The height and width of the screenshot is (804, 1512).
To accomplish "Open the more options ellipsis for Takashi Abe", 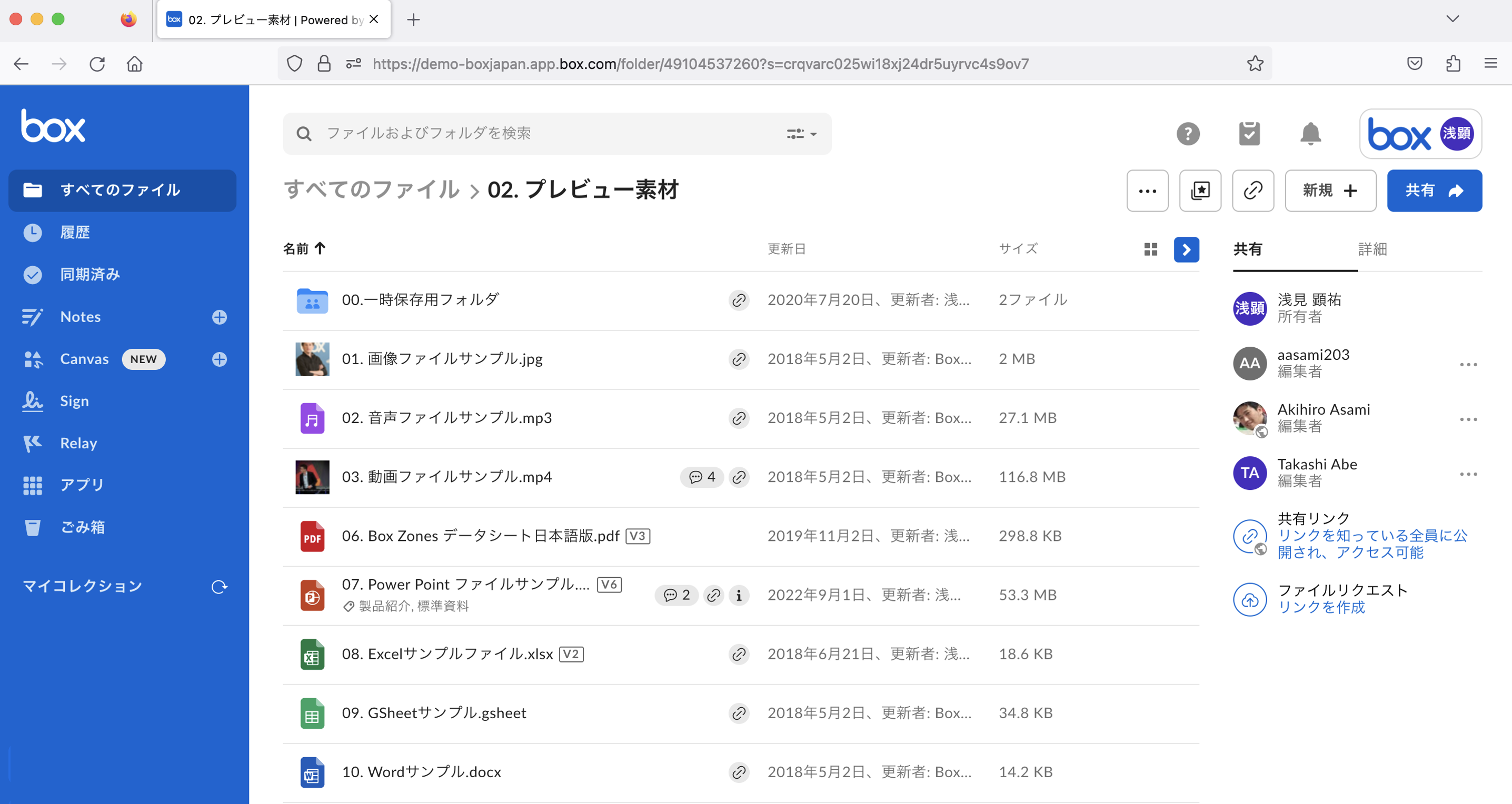I will point(1468,473).
